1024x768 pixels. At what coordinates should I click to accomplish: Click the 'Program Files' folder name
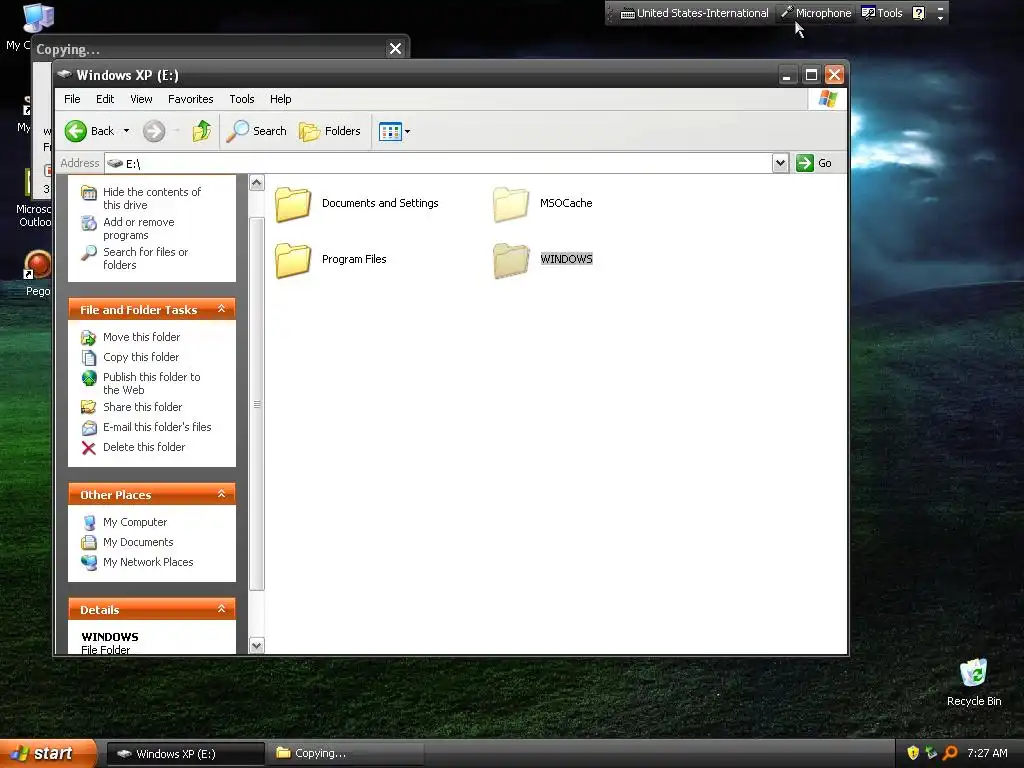pos(354,259)
